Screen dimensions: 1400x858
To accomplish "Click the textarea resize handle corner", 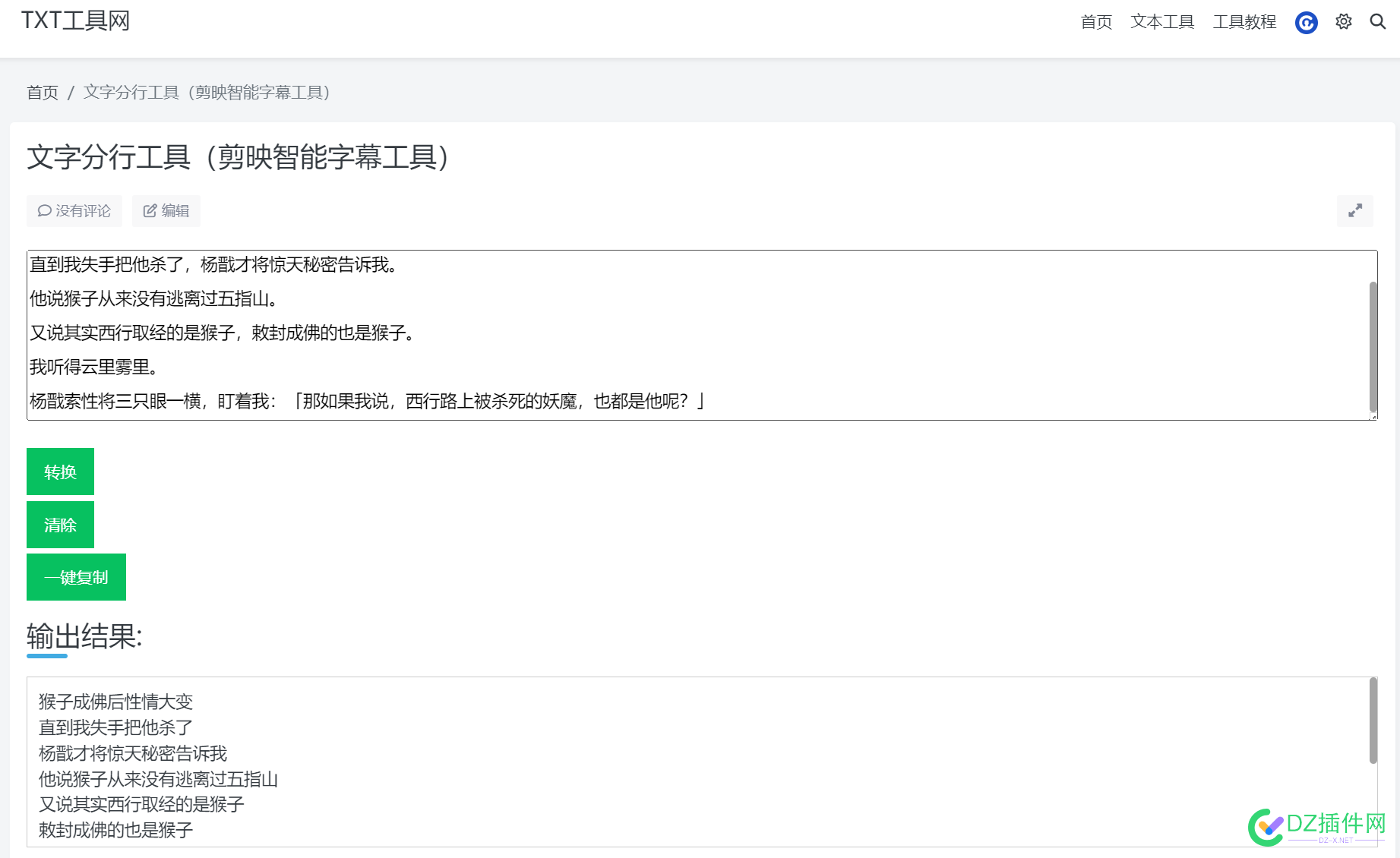I will [x=1373, y=416].
